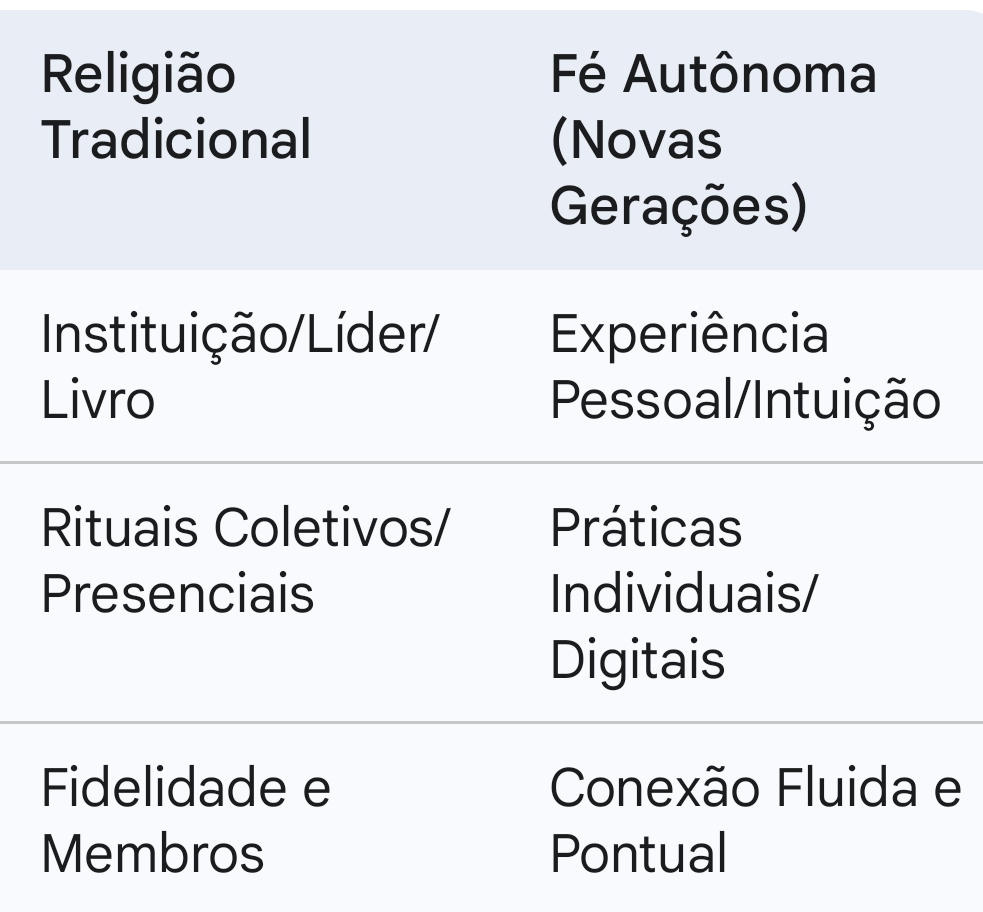Click the word "Tradicional" in header
Image resolution: width=983 pixels, height=912 pixels.
click(x=176, y=140)
